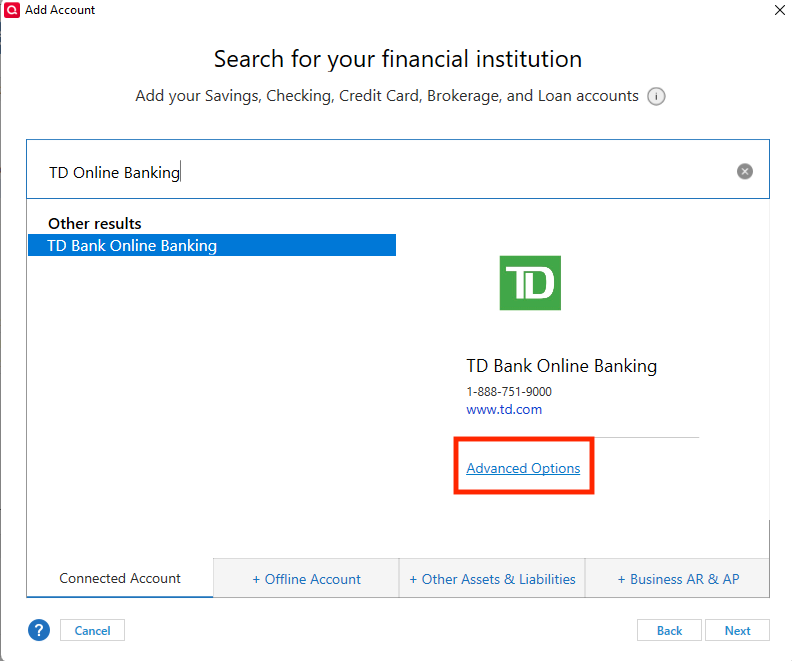Image resolution: width=792 pixels, height=661 pixels.
Task: Click the Quicken logo icon in title bar
Action: point(12,10)
